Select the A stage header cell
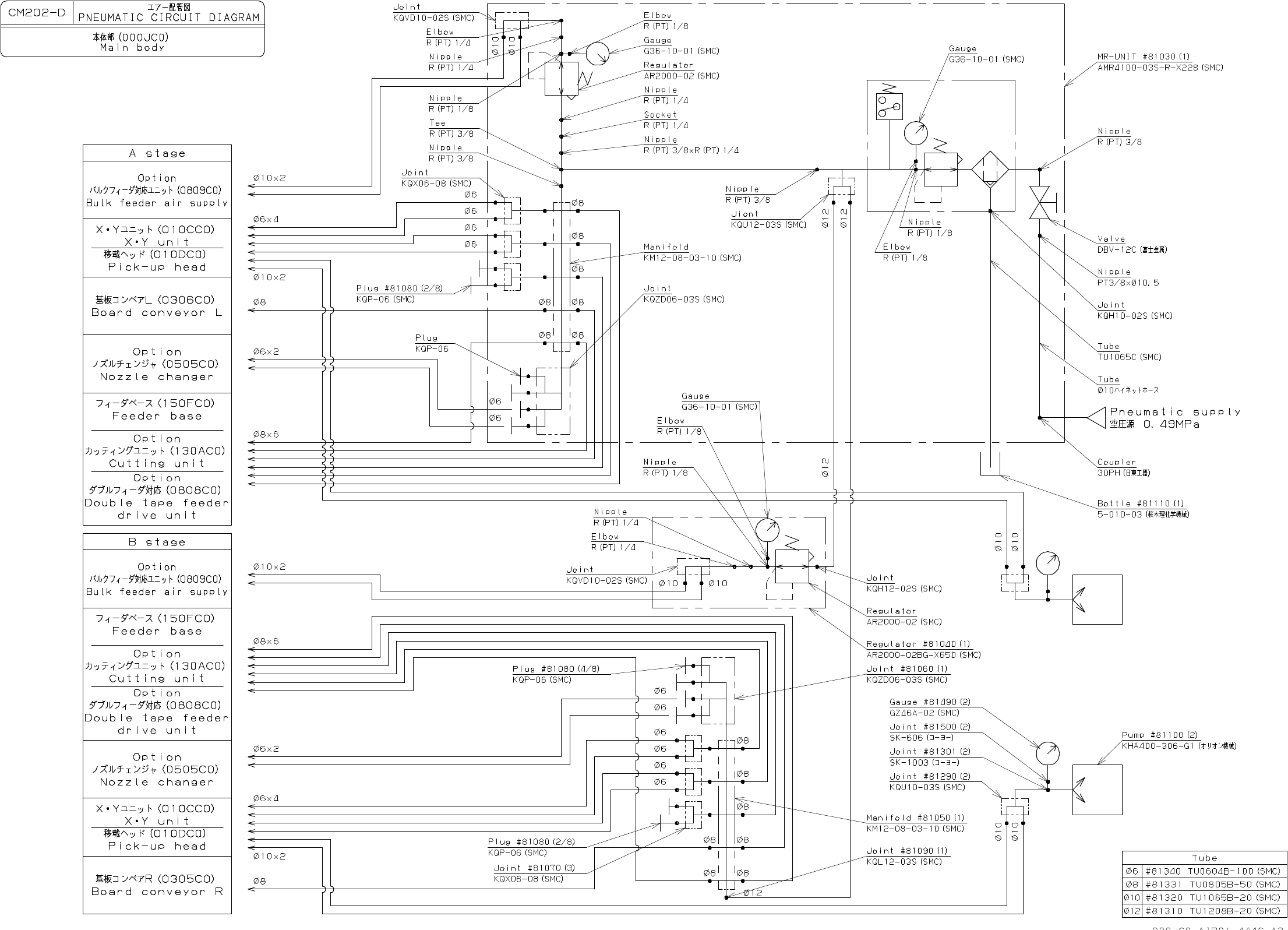1288x930 pixels. coord(157,153)
